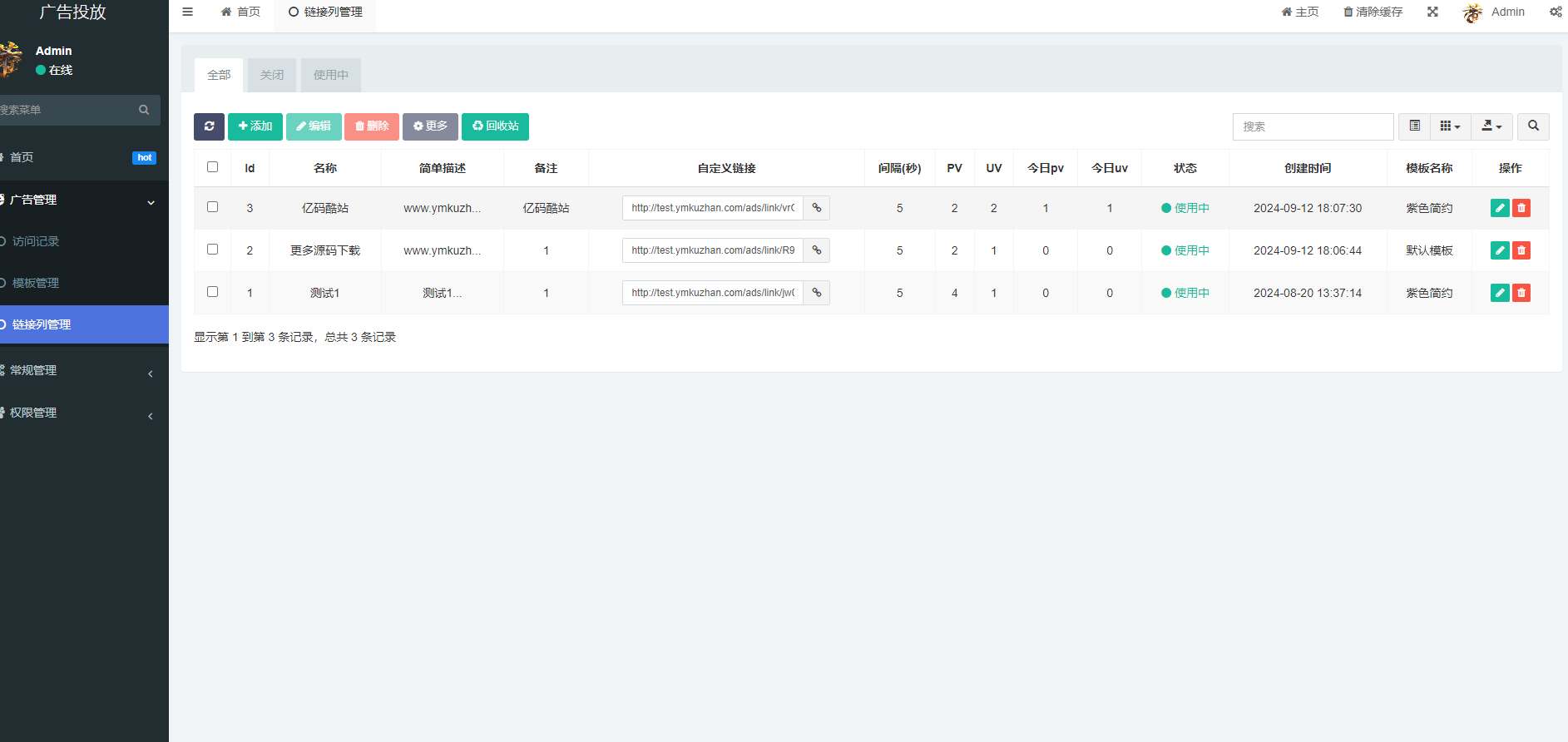This screenshot has width=1568, height=742.
Task: Open the 回收站 button
Action: click(495, 126)
